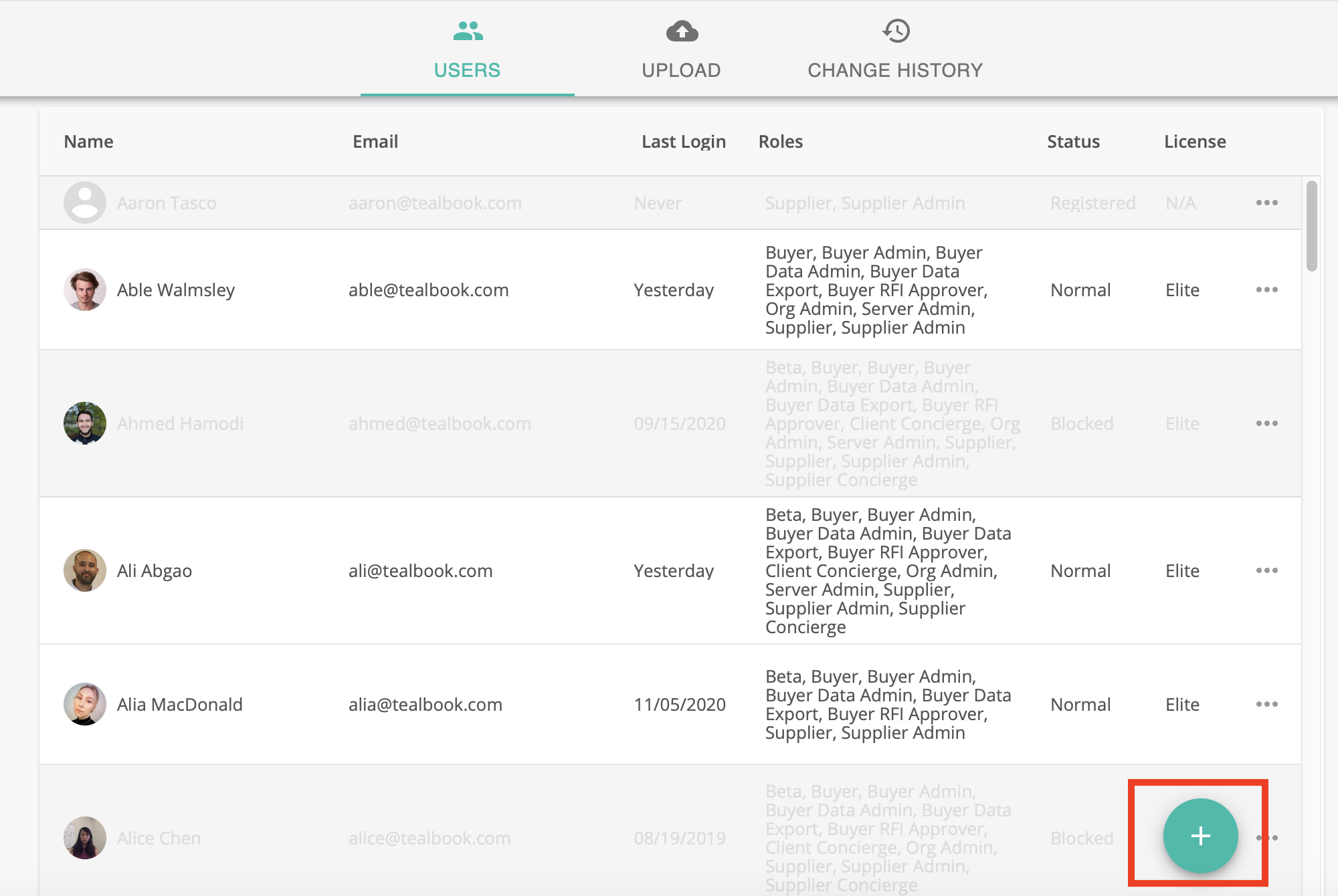Click the green add user plus button

click(x=1200, y=836)
